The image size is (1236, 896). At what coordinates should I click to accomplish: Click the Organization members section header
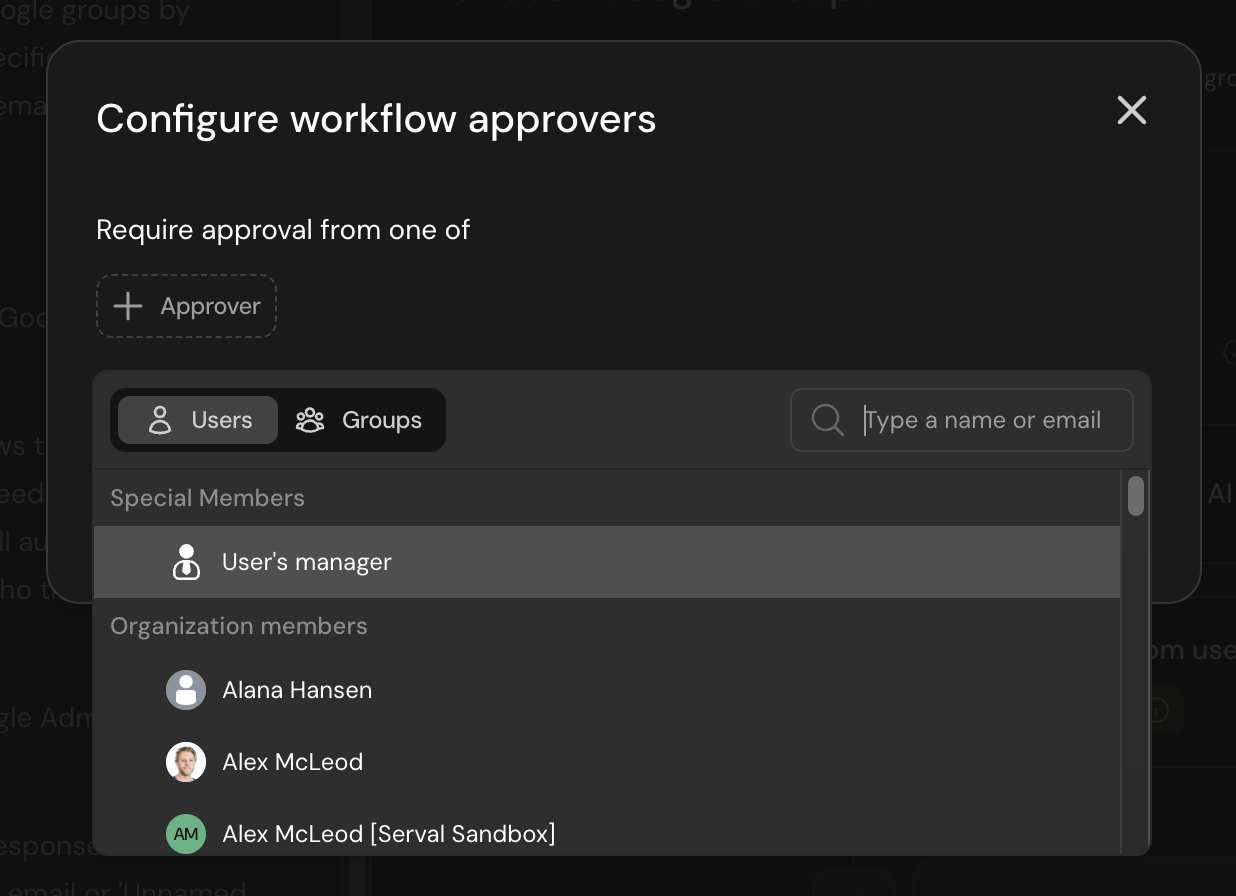(x=239, y=626)
